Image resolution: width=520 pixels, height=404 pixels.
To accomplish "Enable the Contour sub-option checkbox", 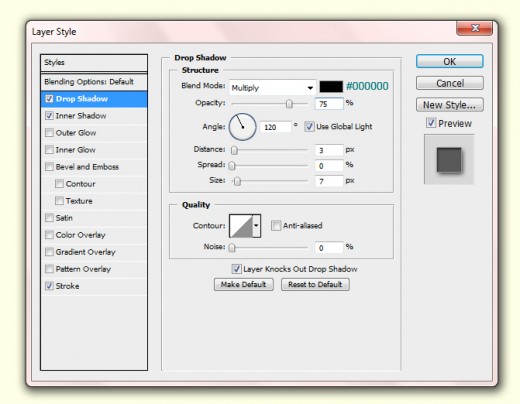I will [59, 184].
